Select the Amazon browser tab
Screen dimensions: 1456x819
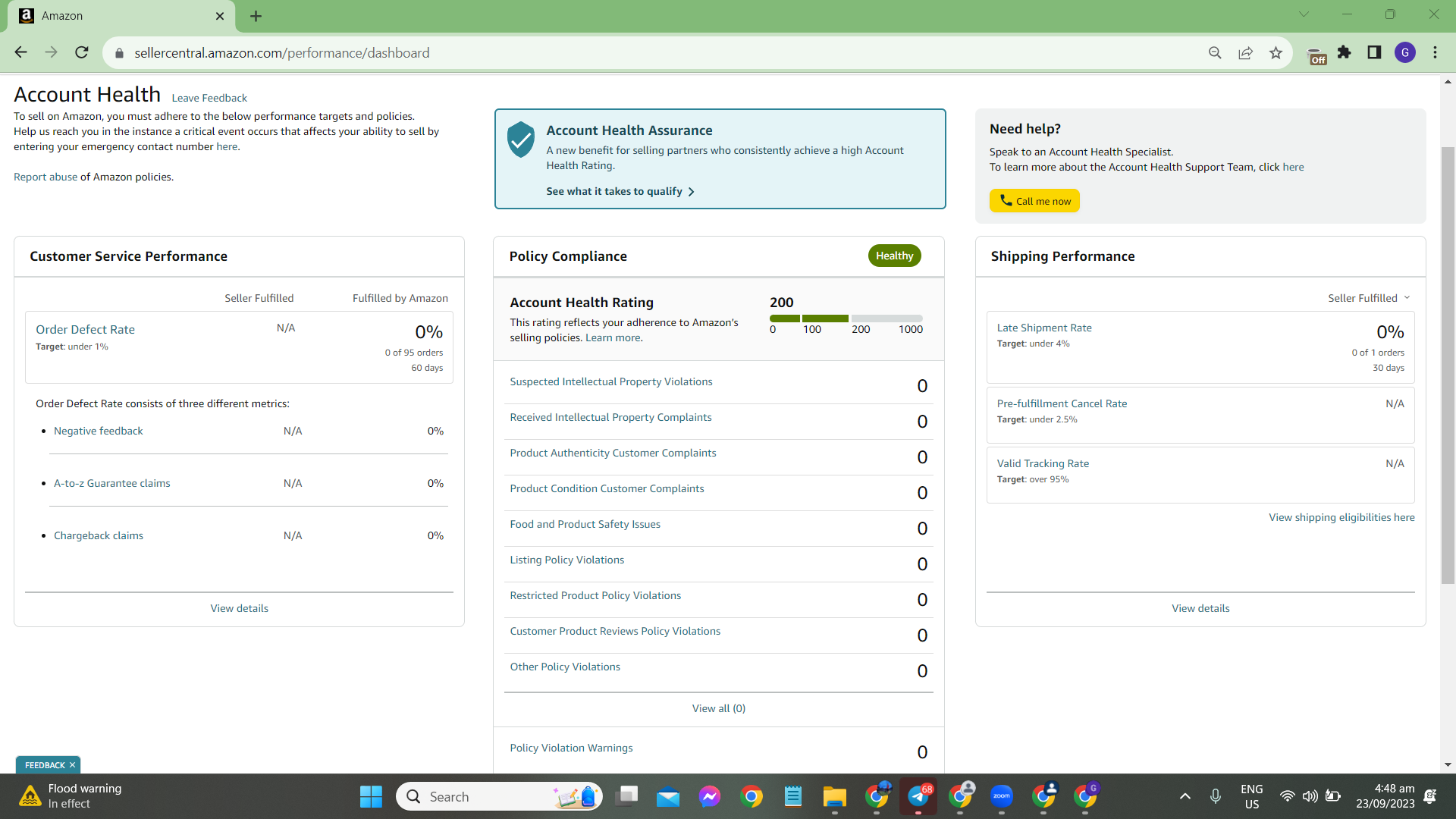coord(121,16)
